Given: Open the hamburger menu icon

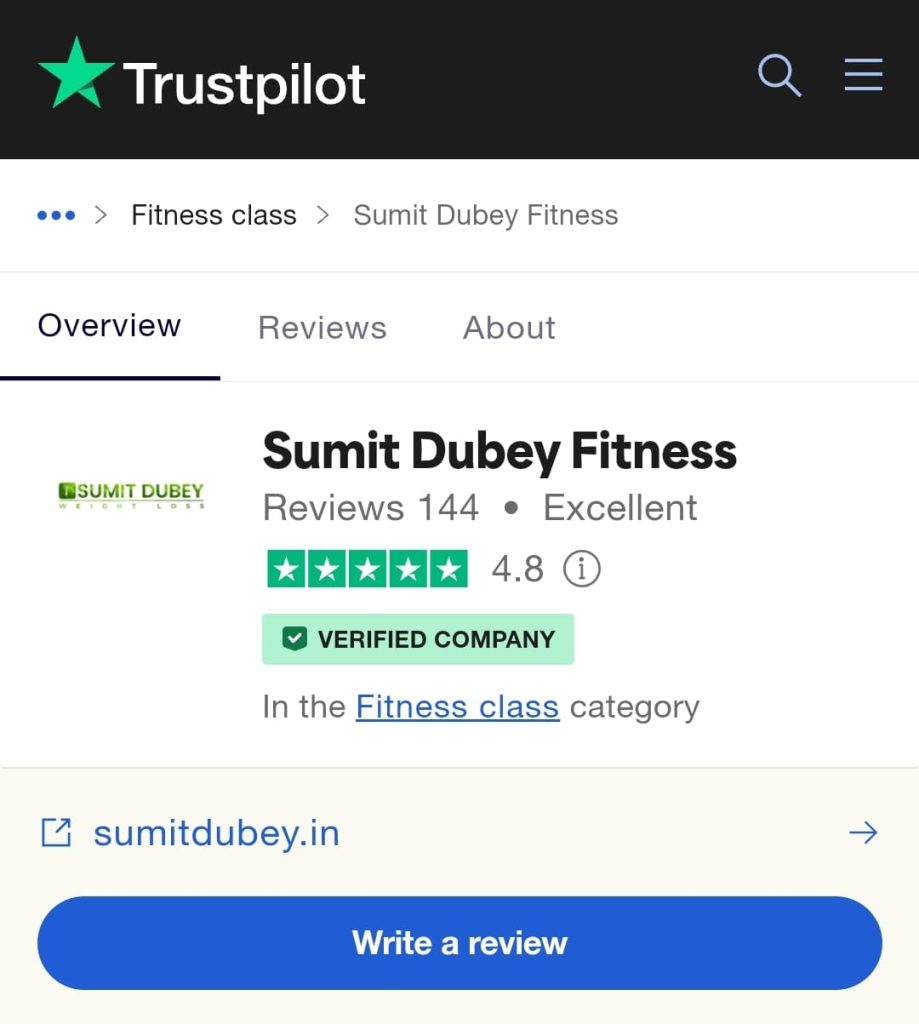Looking at the screenshot, I should point(863,74).
